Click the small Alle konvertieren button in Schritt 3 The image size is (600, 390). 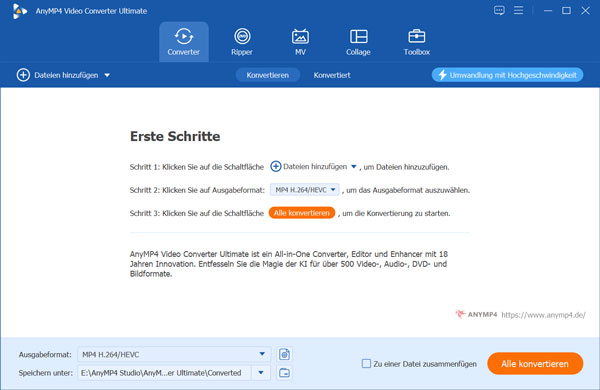(x=302, y=213)
